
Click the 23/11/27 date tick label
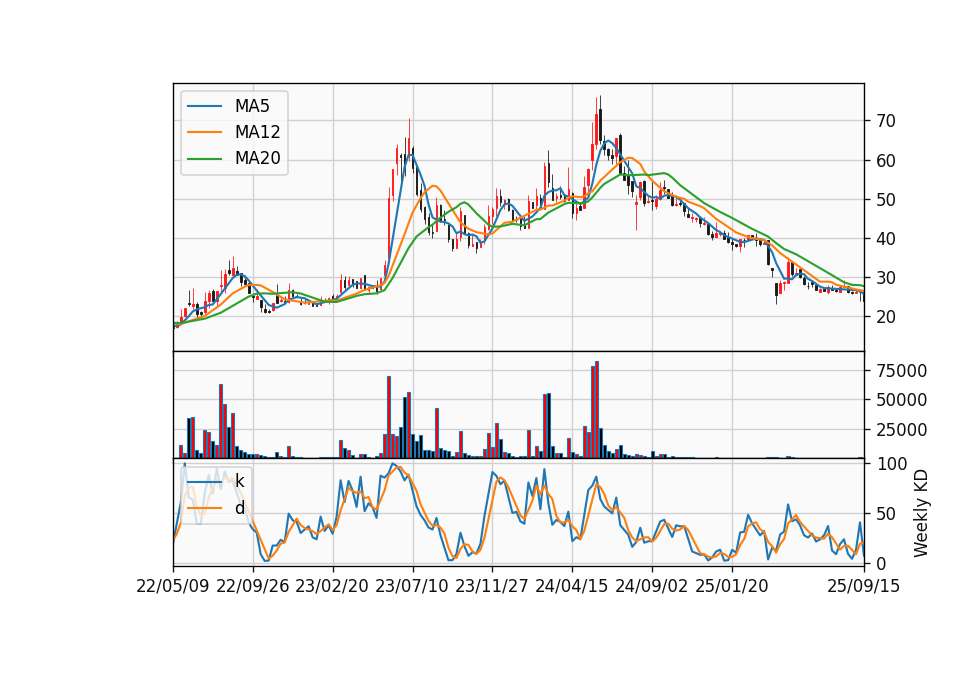(x=492, y=586)
